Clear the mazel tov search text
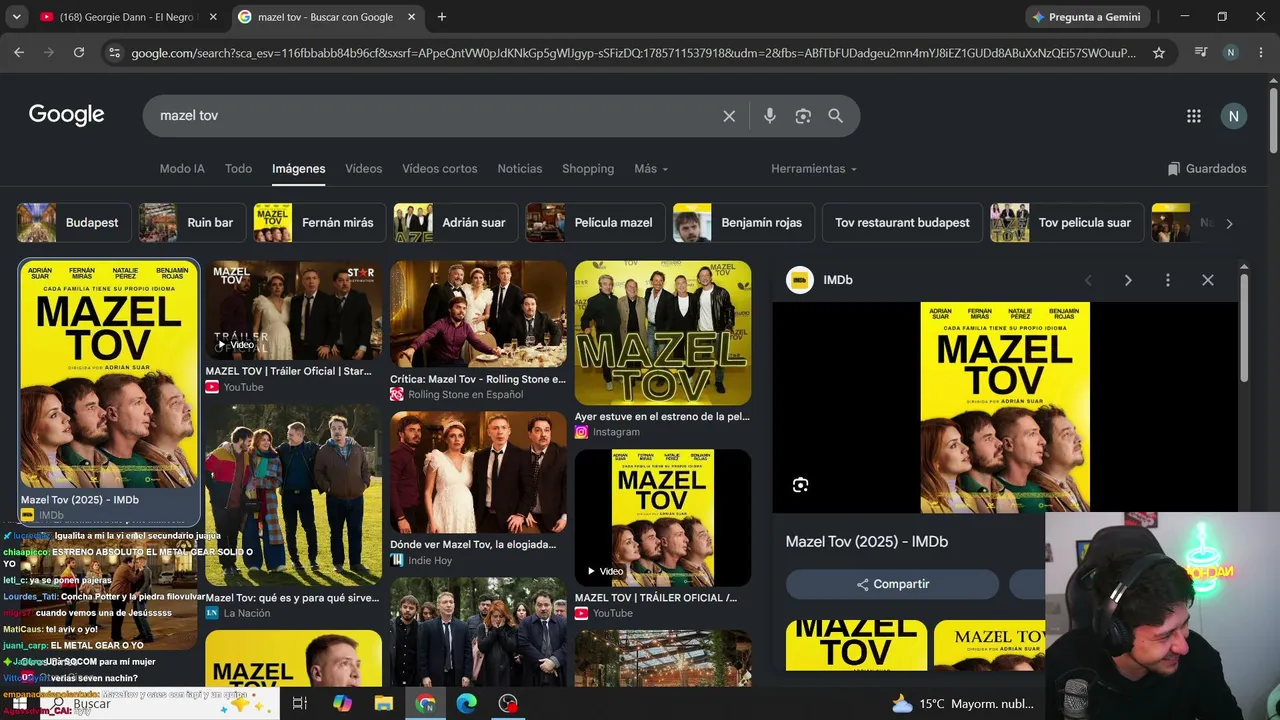Screen dimensions: 1280x720 [x=729, y=116]
